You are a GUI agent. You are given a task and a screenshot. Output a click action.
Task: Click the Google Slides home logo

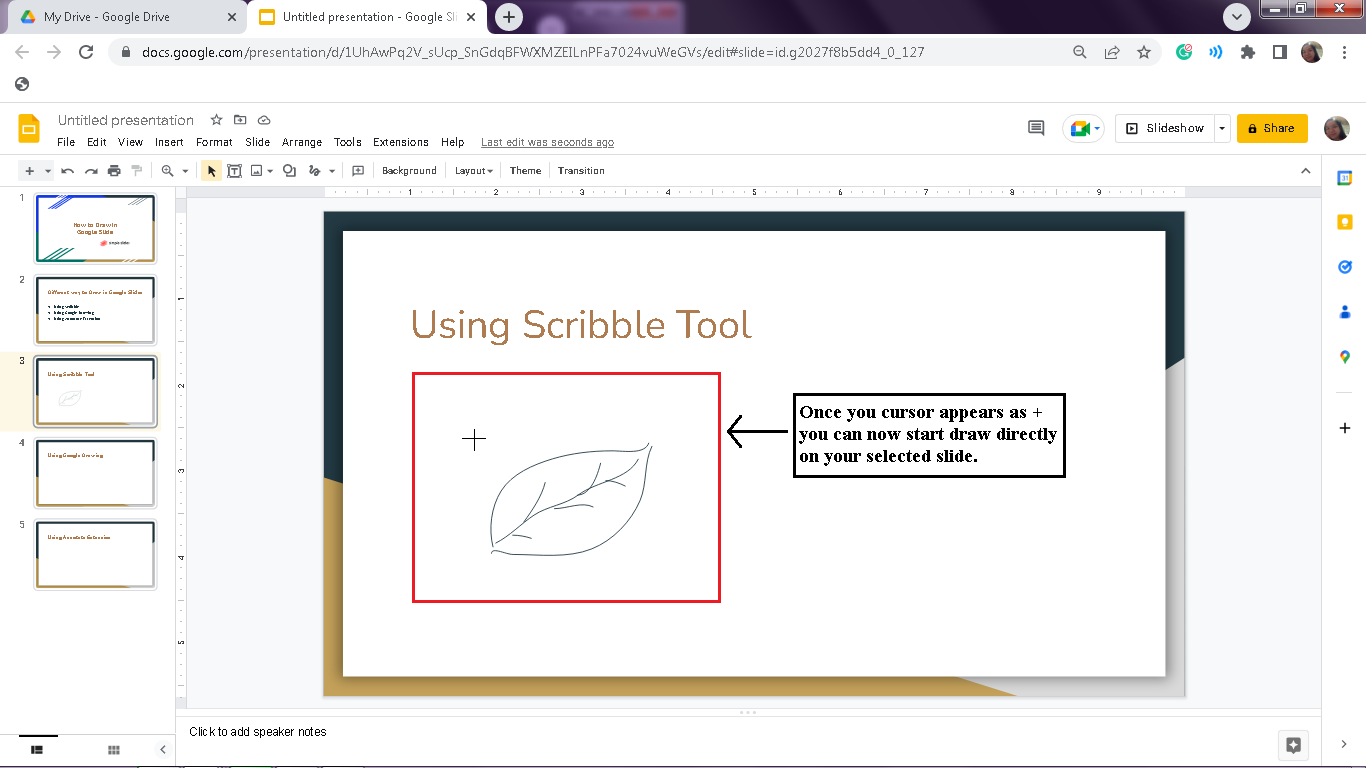29,128
